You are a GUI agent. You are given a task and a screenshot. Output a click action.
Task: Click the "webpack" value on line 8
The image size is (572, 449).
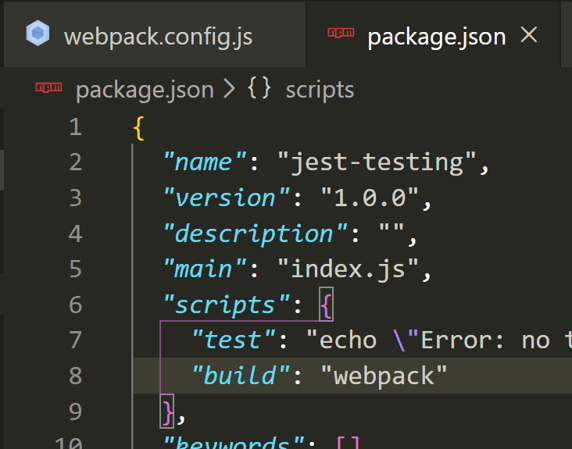pos(384,376)
